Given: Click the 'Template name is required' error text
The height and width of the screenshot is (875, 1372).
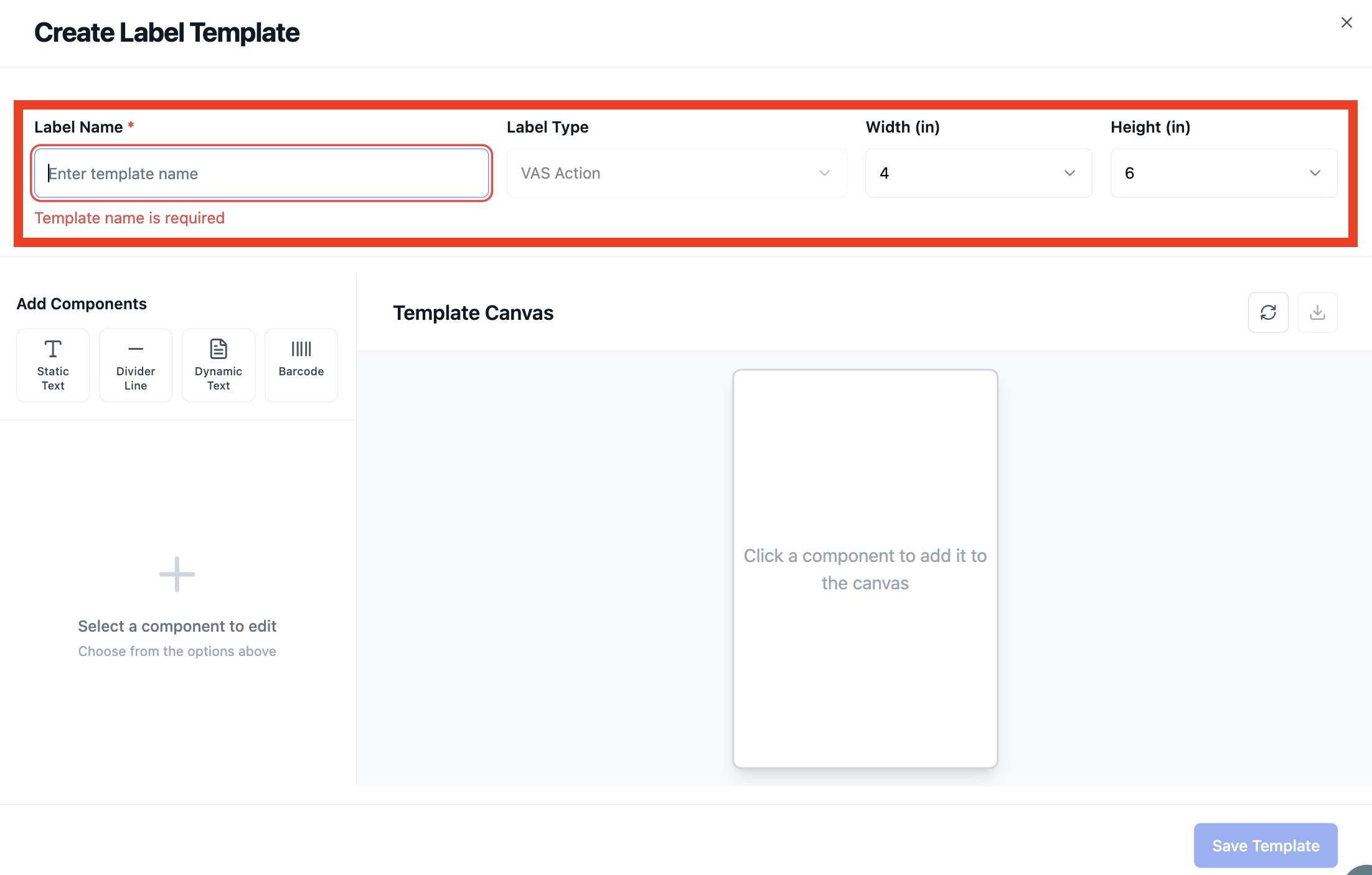Looking at the screenshot, I should [x=129, y=218].
